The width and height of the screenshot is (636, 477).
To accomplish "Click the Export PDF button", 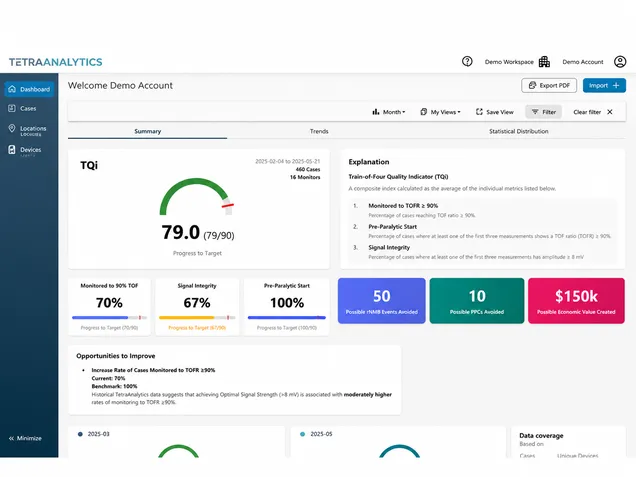I will (549, 85).
